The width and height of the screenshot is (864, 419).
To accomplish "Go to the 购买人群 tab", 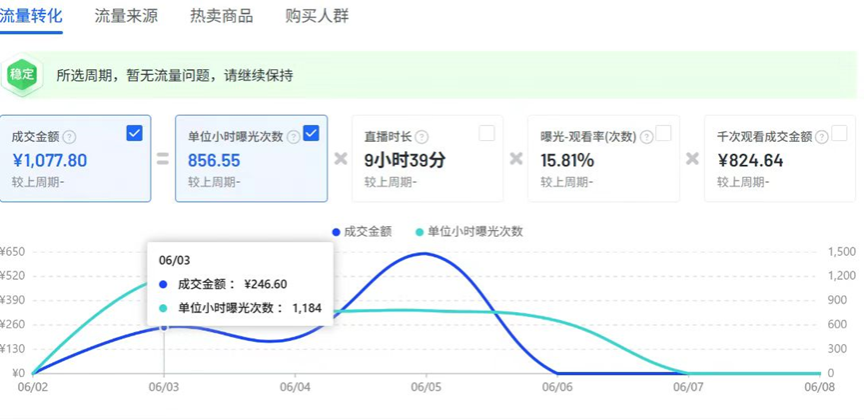I will 317,16.
